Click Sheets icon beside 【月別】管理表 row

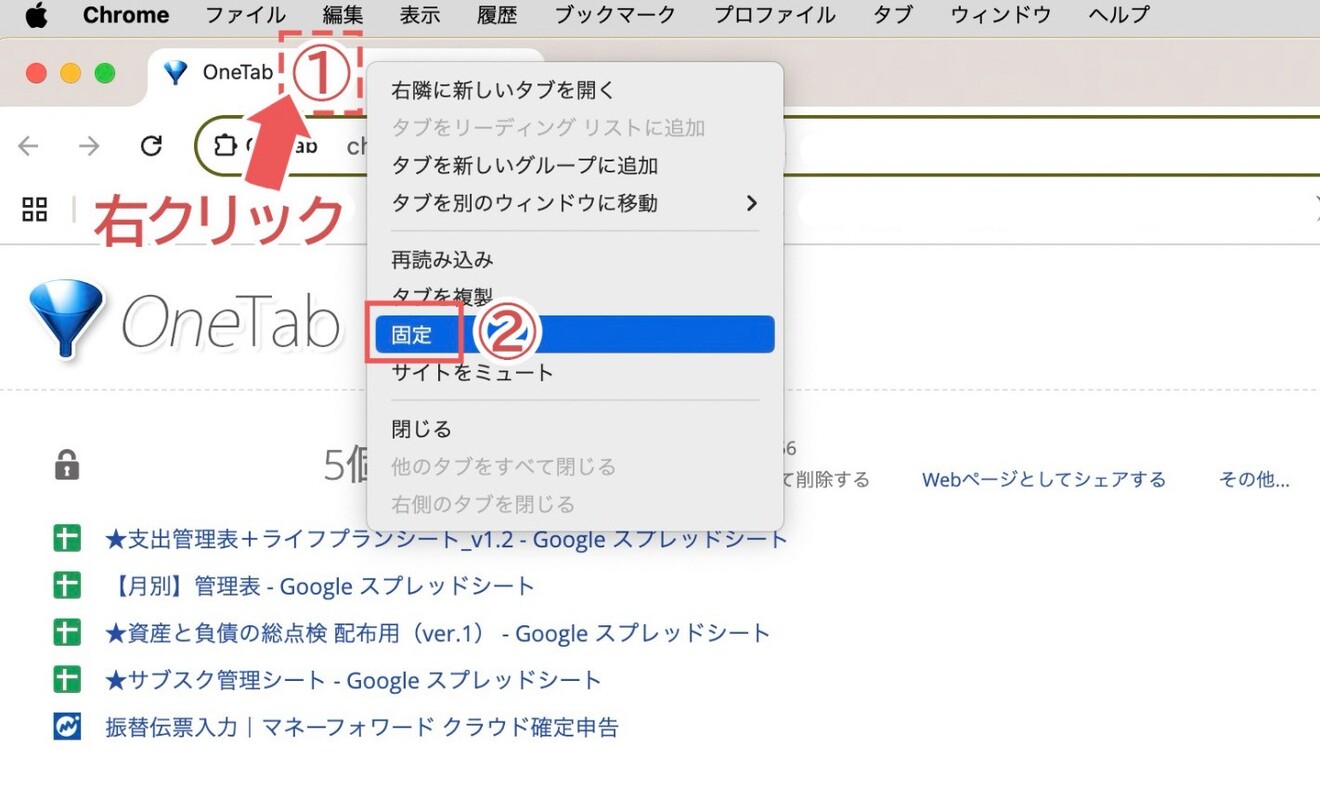pos(66,586)
